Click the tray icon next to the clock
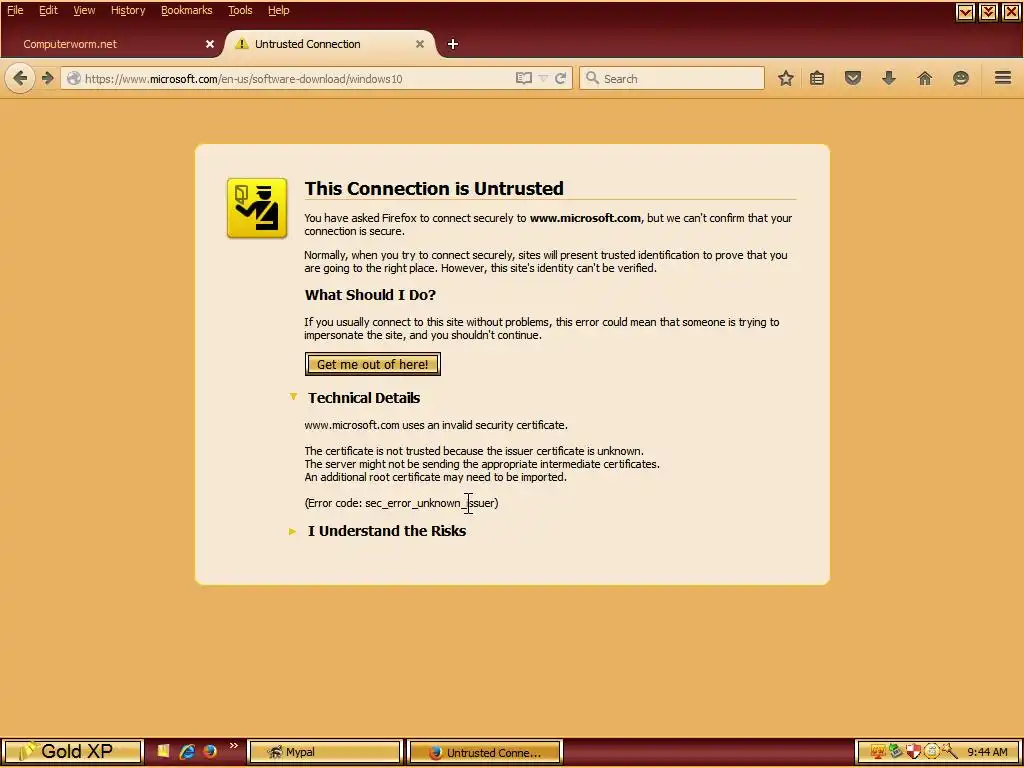 [949, 752]
